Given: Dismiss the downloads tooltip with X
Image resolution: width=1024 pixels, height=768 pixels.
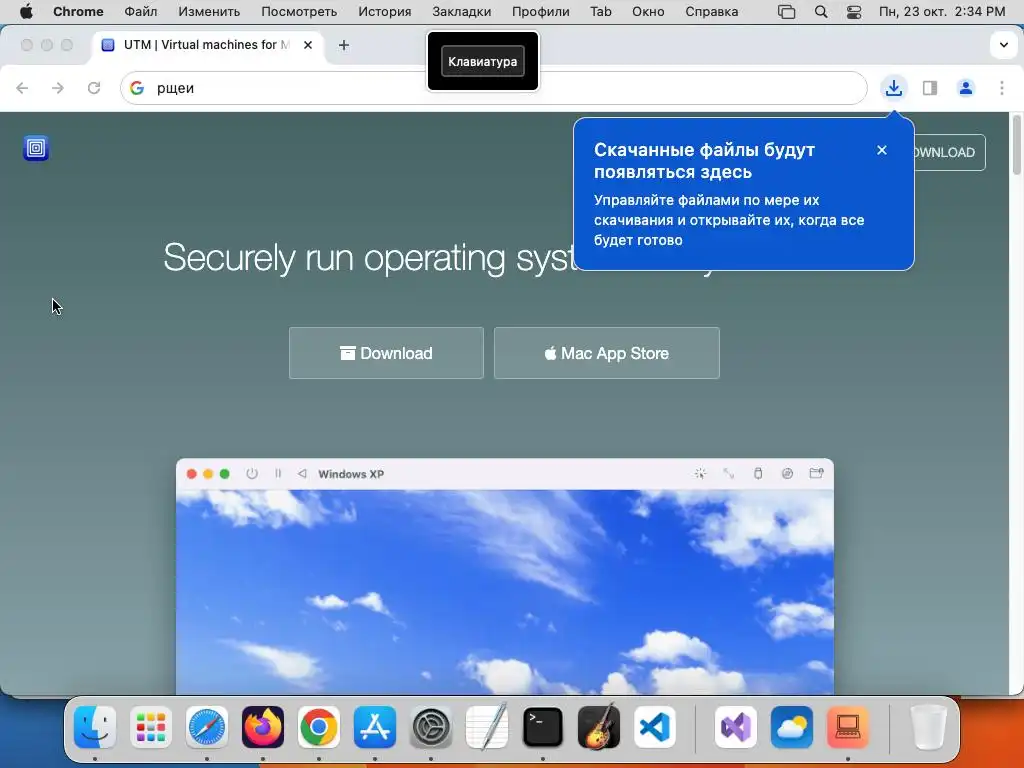Looking at the screenshot, I should coord(882,150).
